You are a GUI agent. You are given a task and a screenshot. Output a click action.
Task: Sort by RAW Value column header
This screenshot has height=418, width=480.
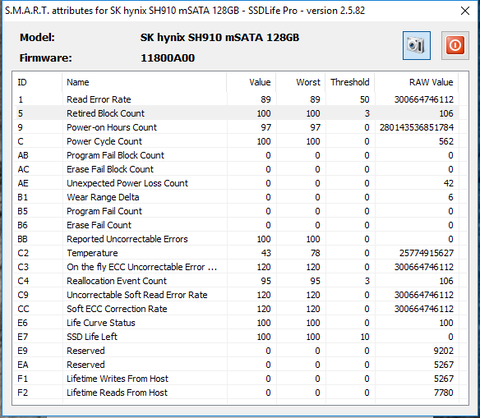click(x=416, y=82)
